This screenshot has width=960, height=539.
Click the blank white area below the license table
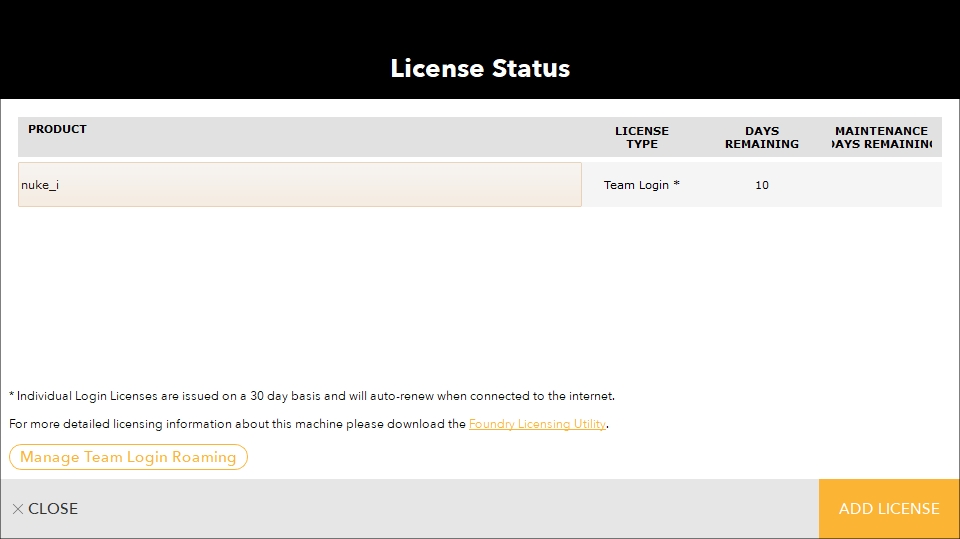(480, 300)
